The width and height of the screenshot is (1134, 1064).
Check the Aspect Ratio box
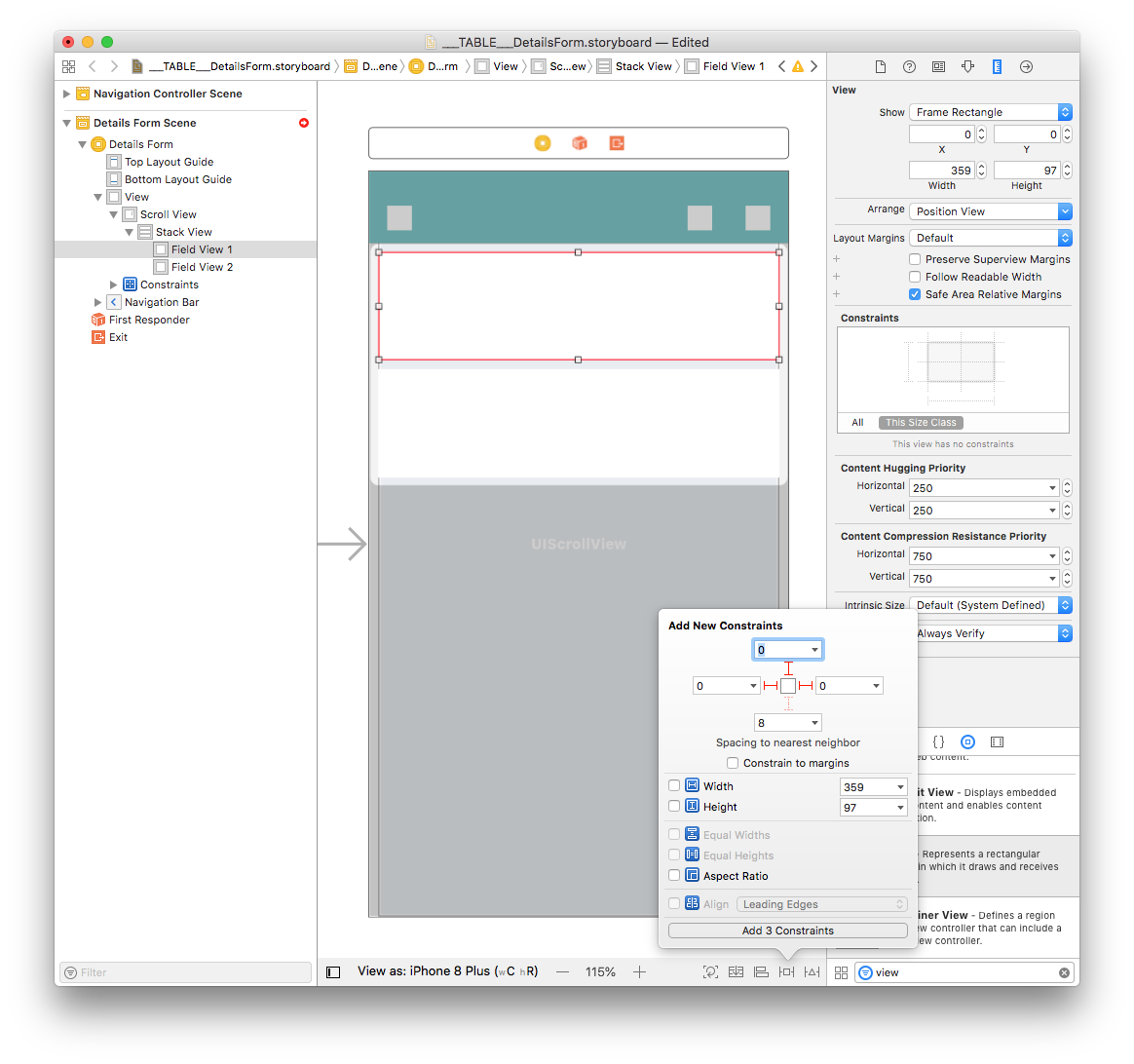(x=674, y=875)
